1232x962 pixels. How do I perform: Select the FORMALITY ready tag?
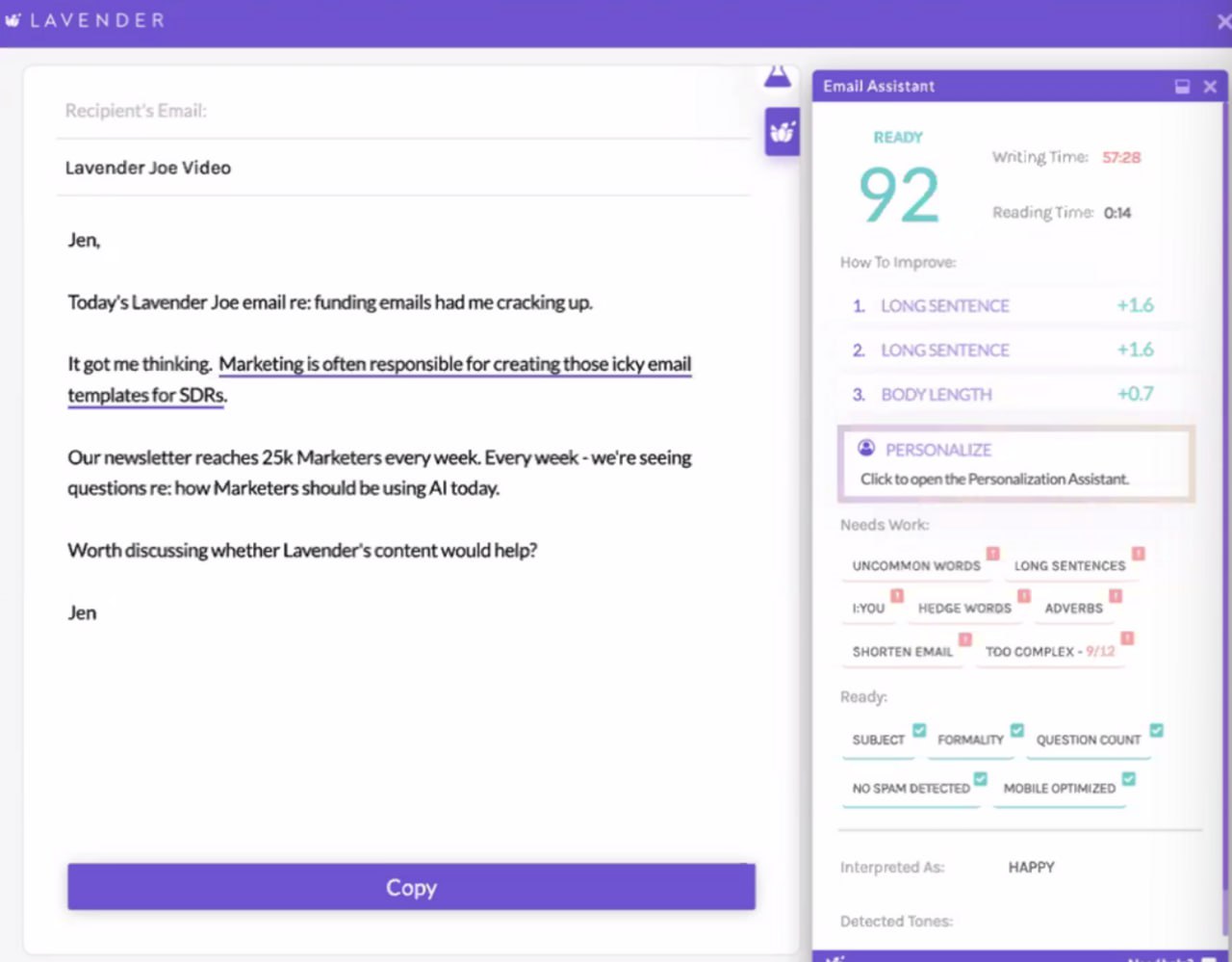click(970, 741)
